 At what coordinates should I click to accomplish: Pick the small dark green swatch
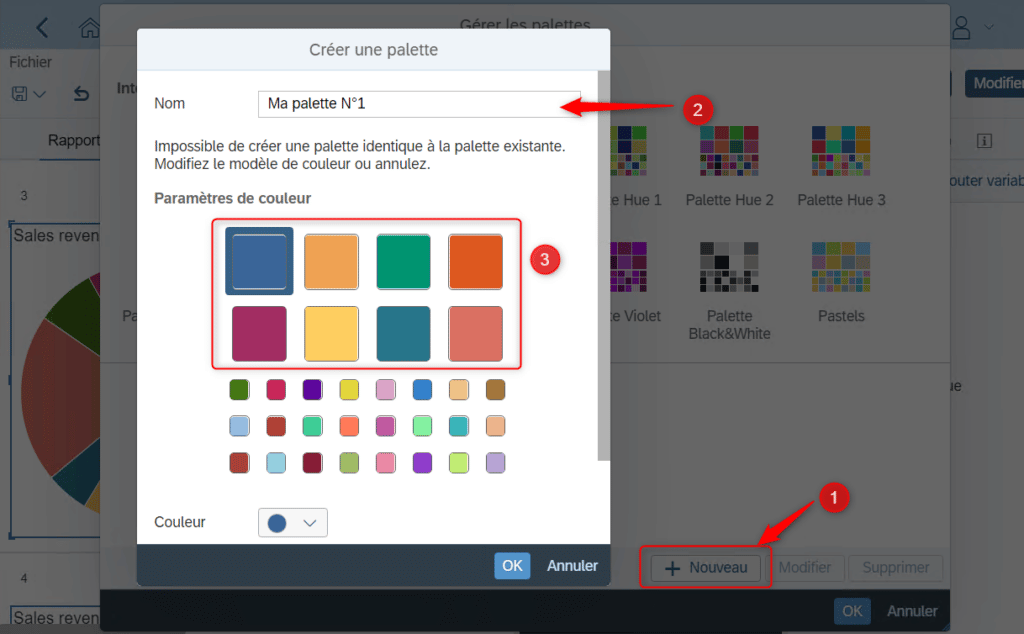tap(240, 390)
